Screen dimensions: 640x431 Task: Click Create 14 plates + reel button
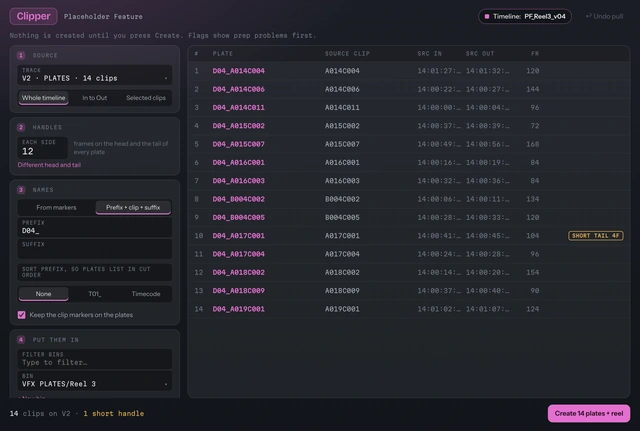point(589,413)
